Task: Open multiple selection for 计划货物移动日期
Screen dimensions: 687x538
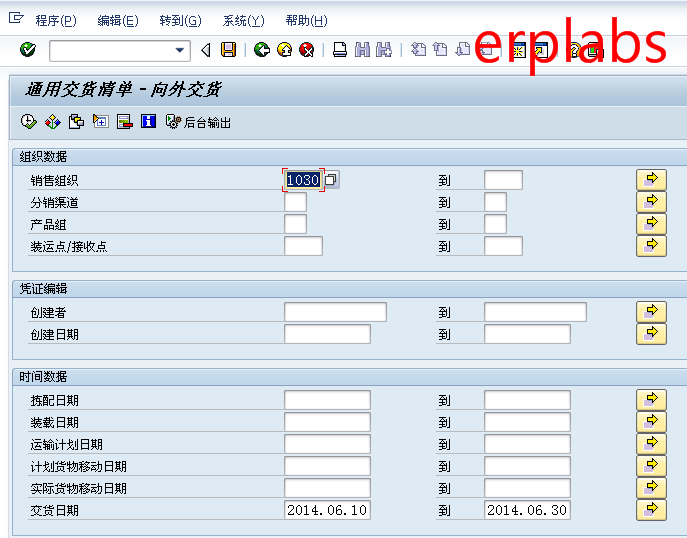Action: tap(651, 466)
